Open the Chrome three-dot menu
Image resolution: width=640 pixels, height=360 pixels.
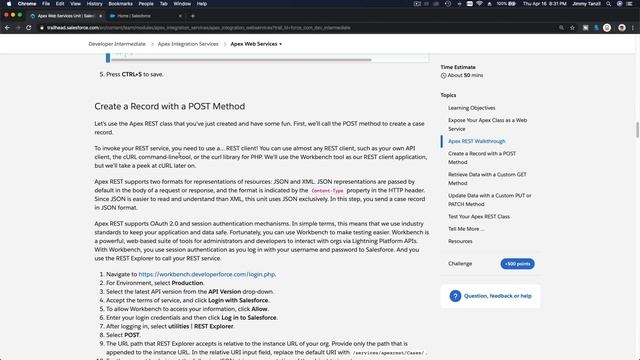tap(633, 28)
